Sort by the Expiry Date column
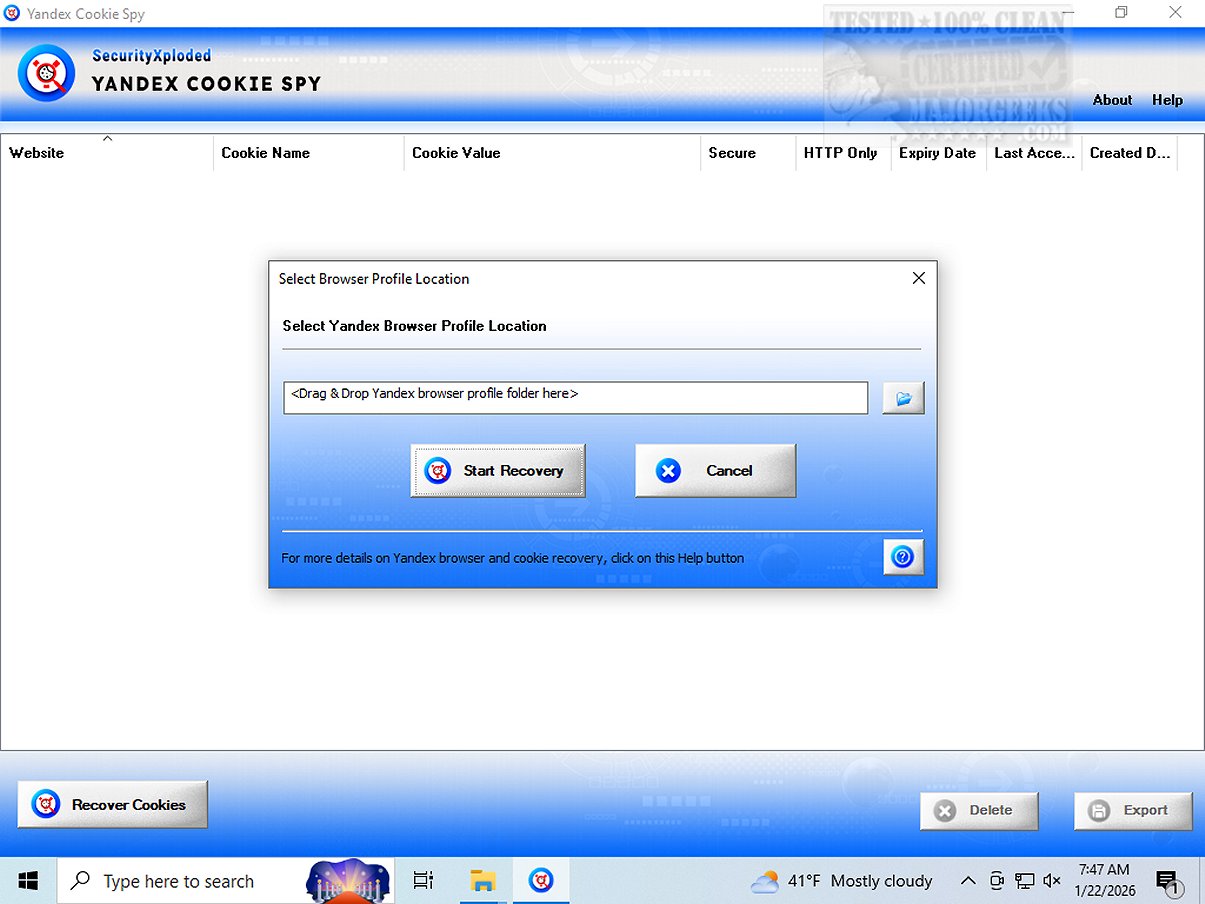1205x904 pixels. (938, 153)
